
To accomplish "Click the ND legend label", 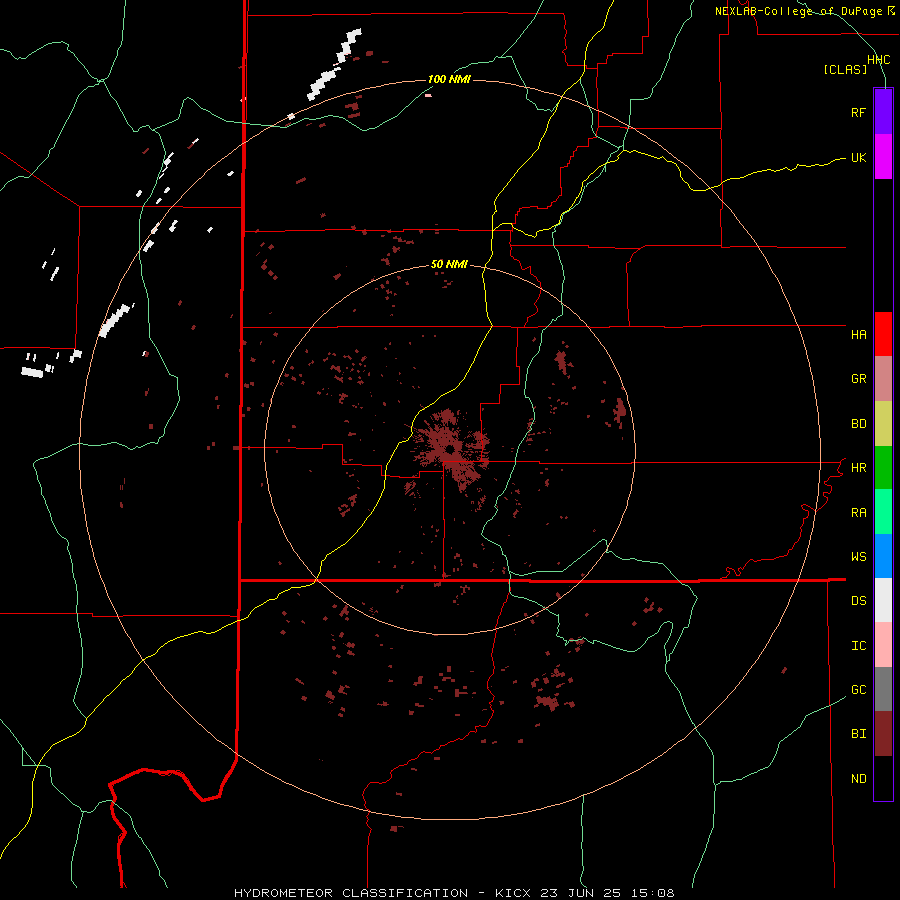I will pyautogui.click(x=858, y=779).
